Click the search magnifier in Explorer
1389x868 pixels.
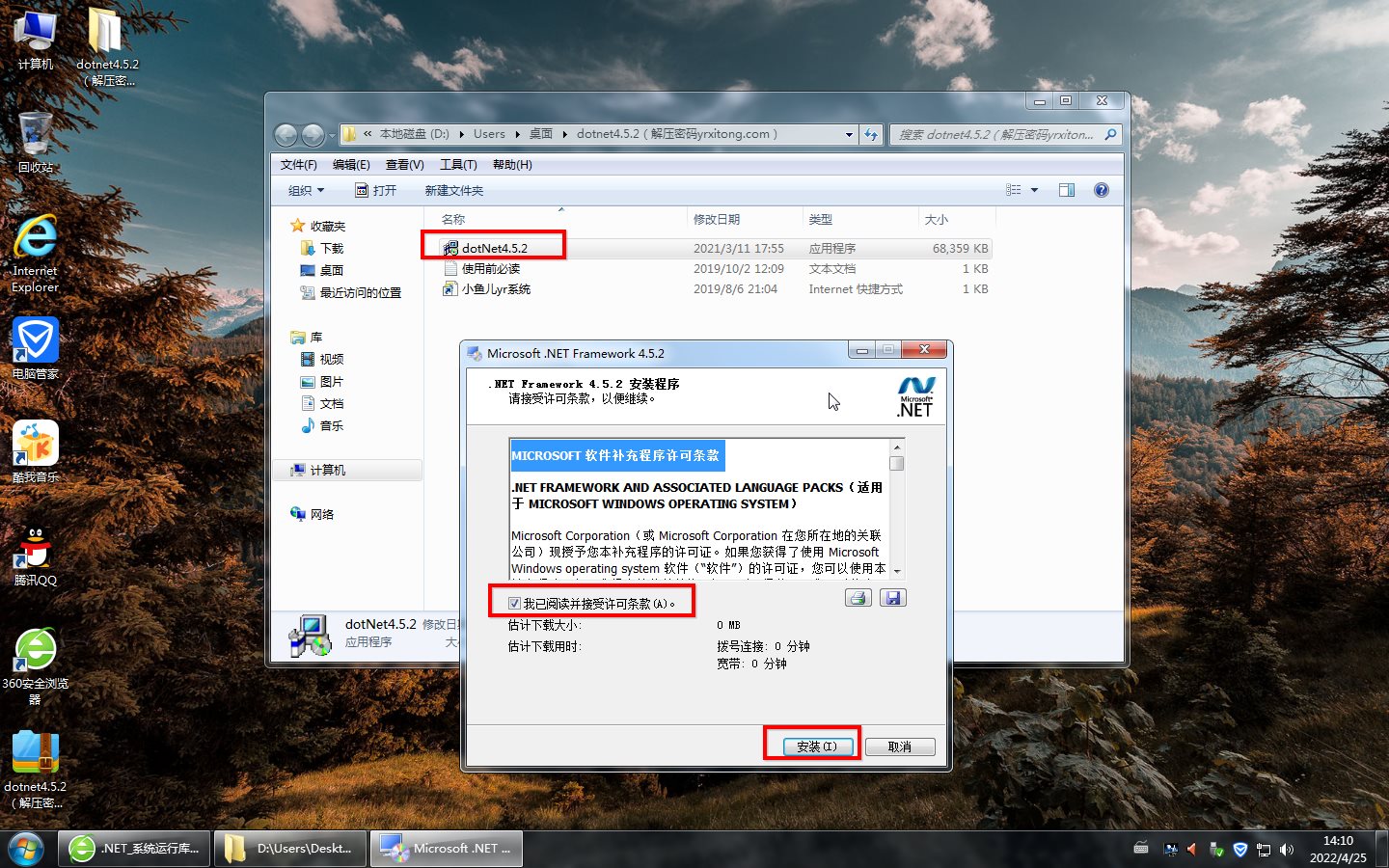tap(1110, 135)
